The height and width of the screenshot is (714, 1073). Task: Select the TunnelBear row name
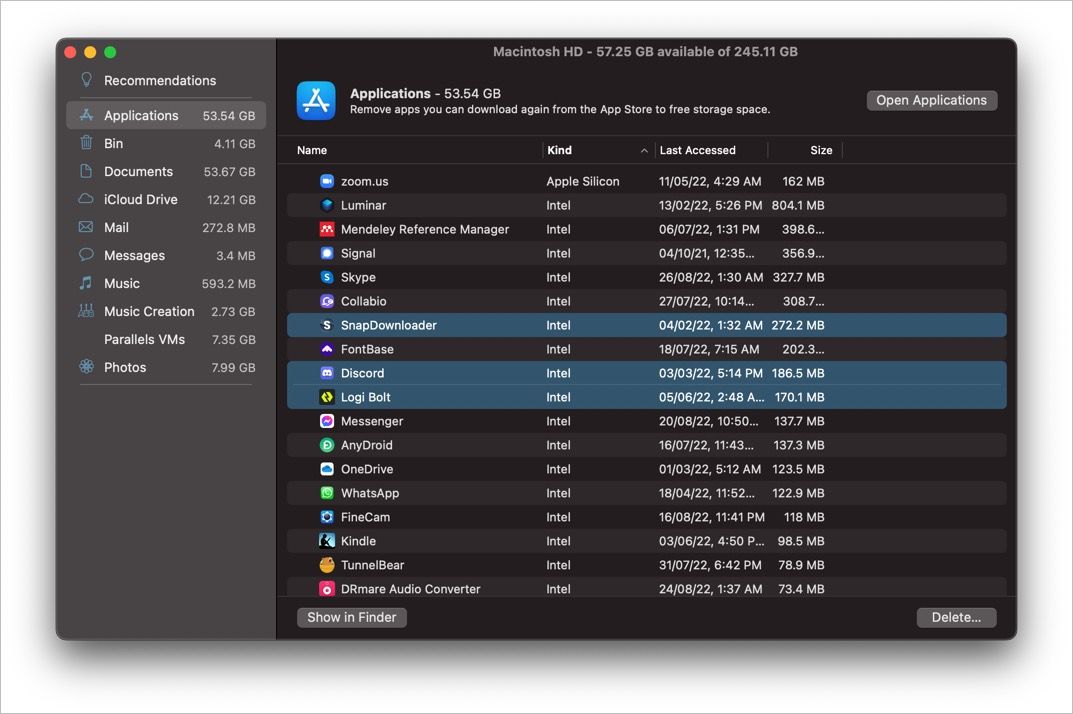click(372, 565)
